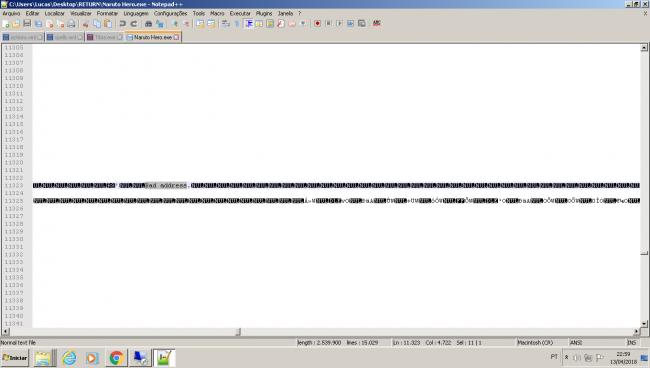Image resolution: width=650 pixels, height=368 pixels.
Task: Open the Configurações menu
Action: (170, 13)
